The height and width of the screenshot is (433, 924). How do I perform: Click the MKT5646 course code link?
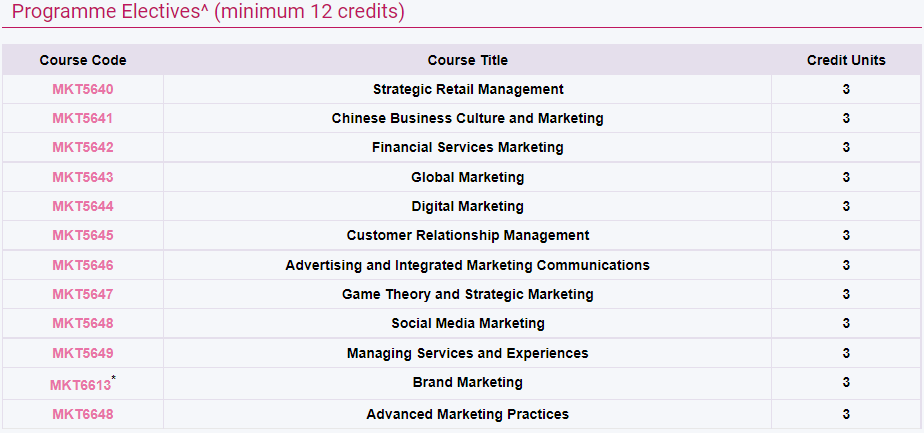[82, 265]
